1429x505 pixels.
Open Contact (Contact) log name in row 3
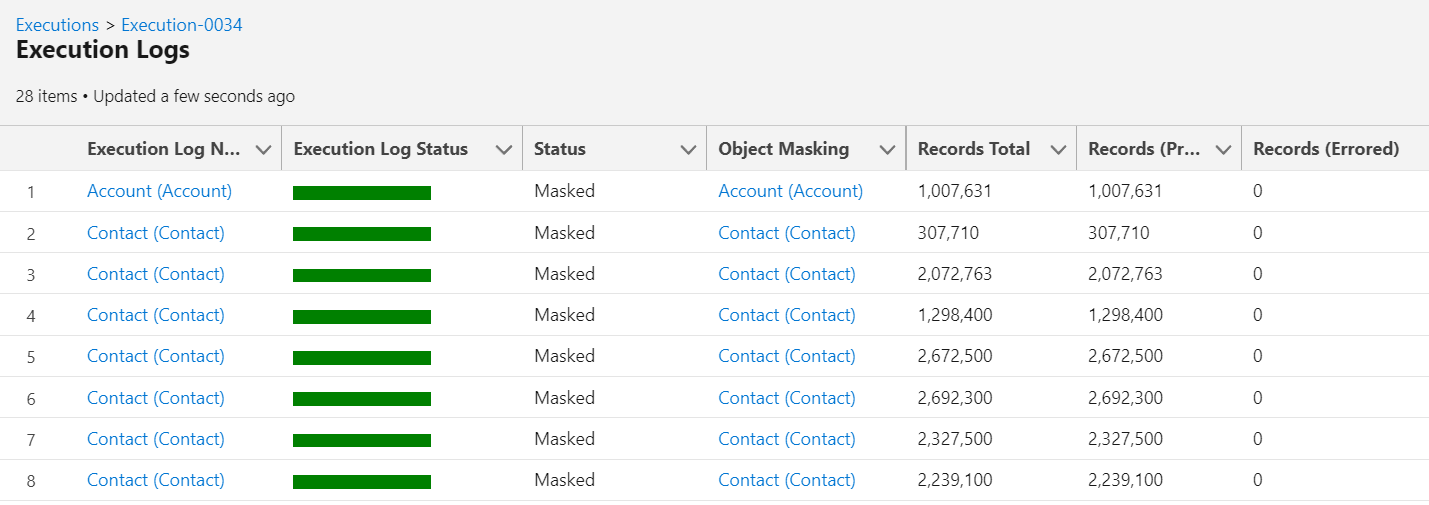pyautogui.click(x=156, y=274)
